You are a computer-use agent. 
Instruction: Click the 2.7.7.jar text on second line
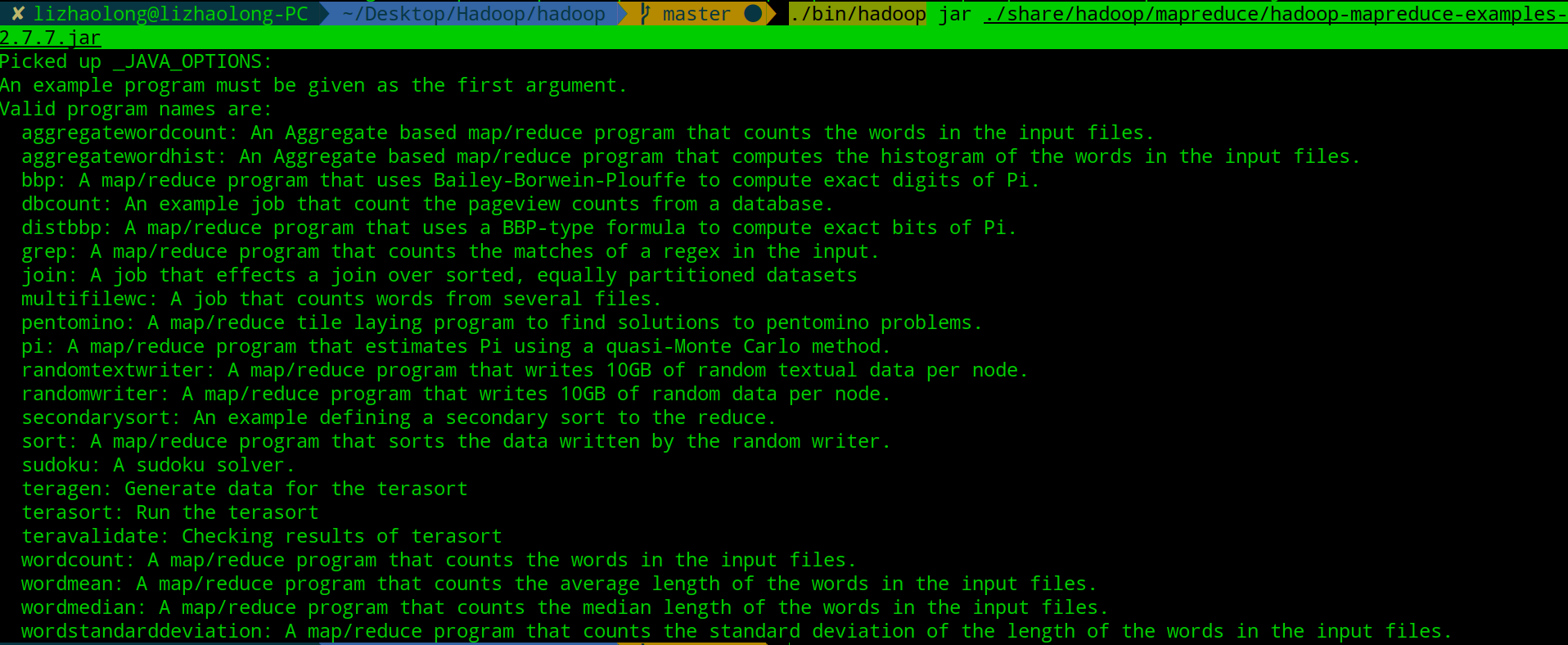(51, 38)
